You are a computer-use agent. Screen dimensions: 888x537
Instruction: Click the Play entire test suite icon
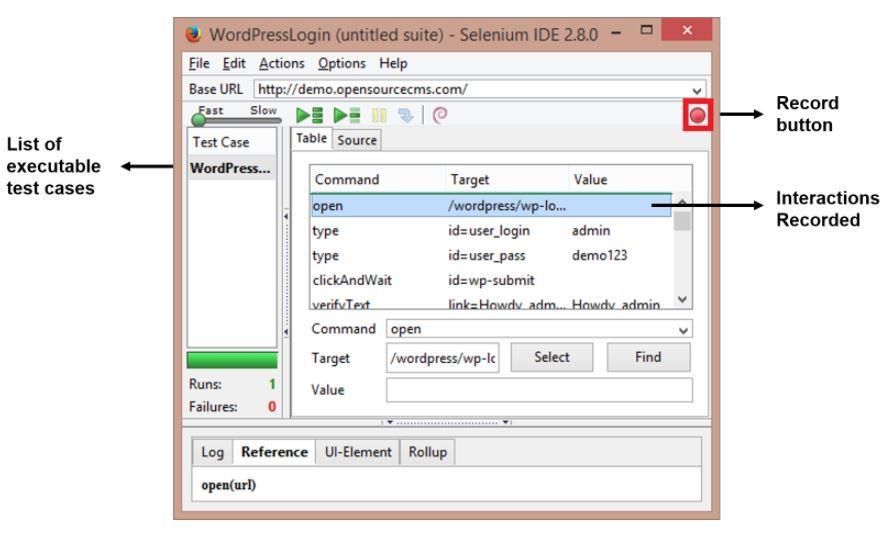pos(310,115)
